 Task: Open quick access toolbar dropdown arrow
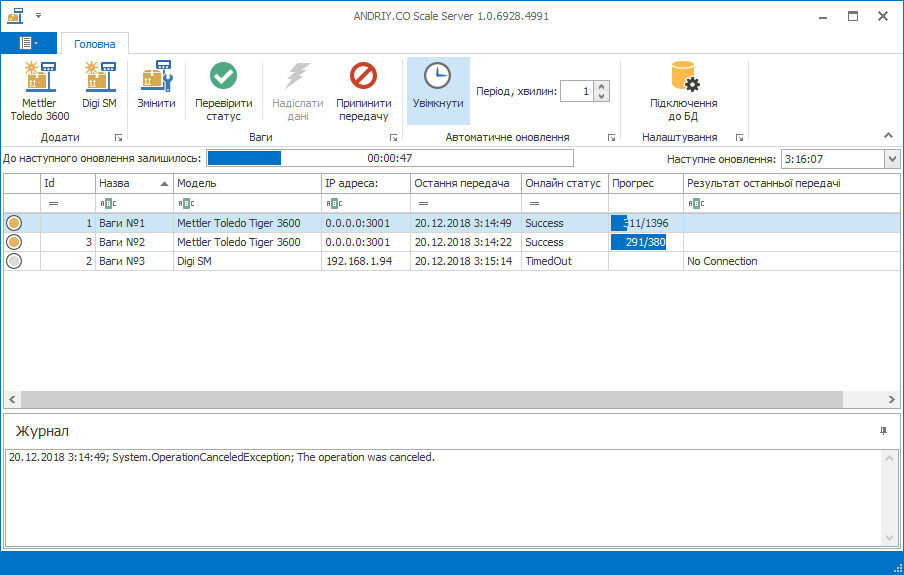(x=39, y=16)
